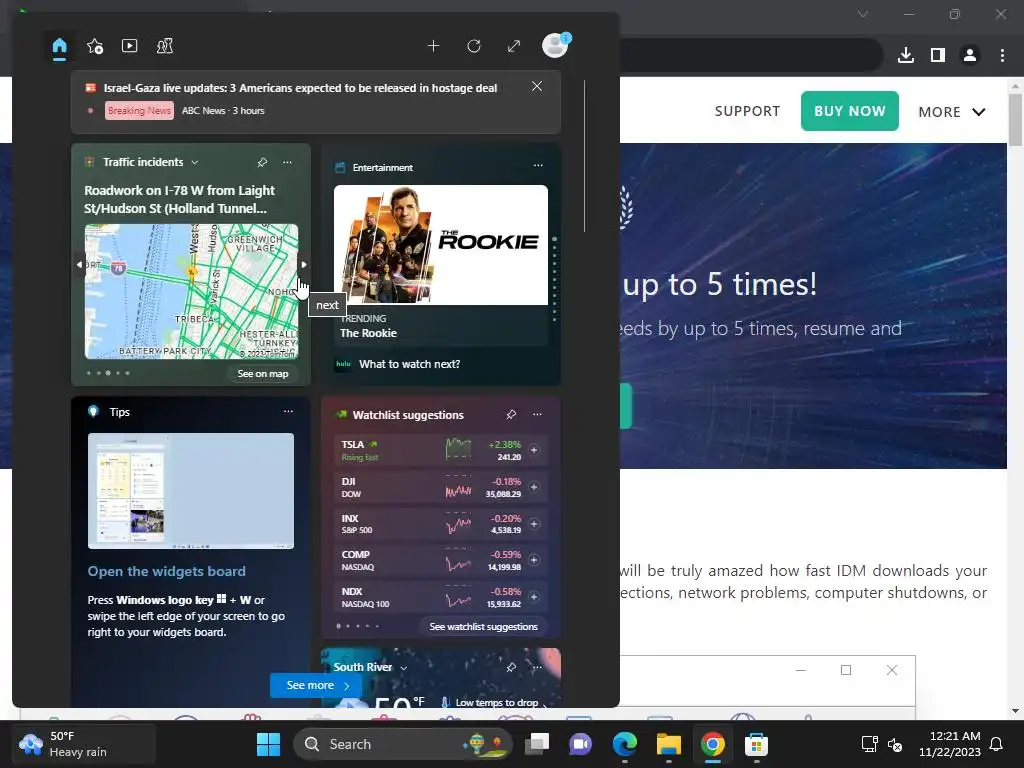The image size is (1024, 768).
Task: Click the Breaking News tag
Action: pyautogui.click(x=139, y=110)
